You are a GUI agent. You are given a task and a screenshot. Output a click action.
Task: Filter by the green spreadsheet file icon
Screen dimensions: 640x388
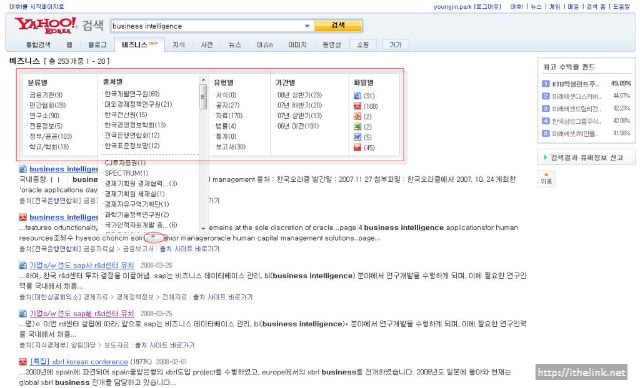click(x=358, y=126)
